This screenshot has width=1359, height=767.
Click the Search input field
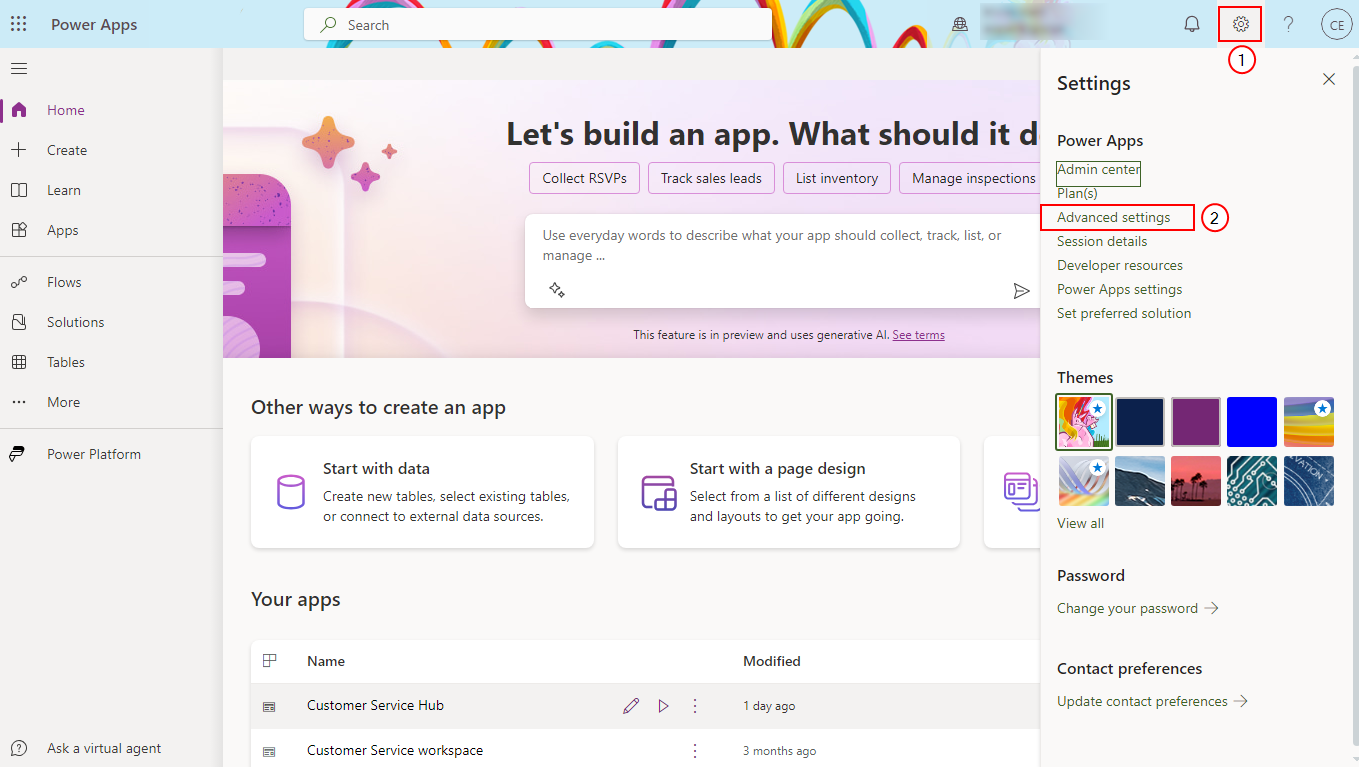tap(538, 25)
